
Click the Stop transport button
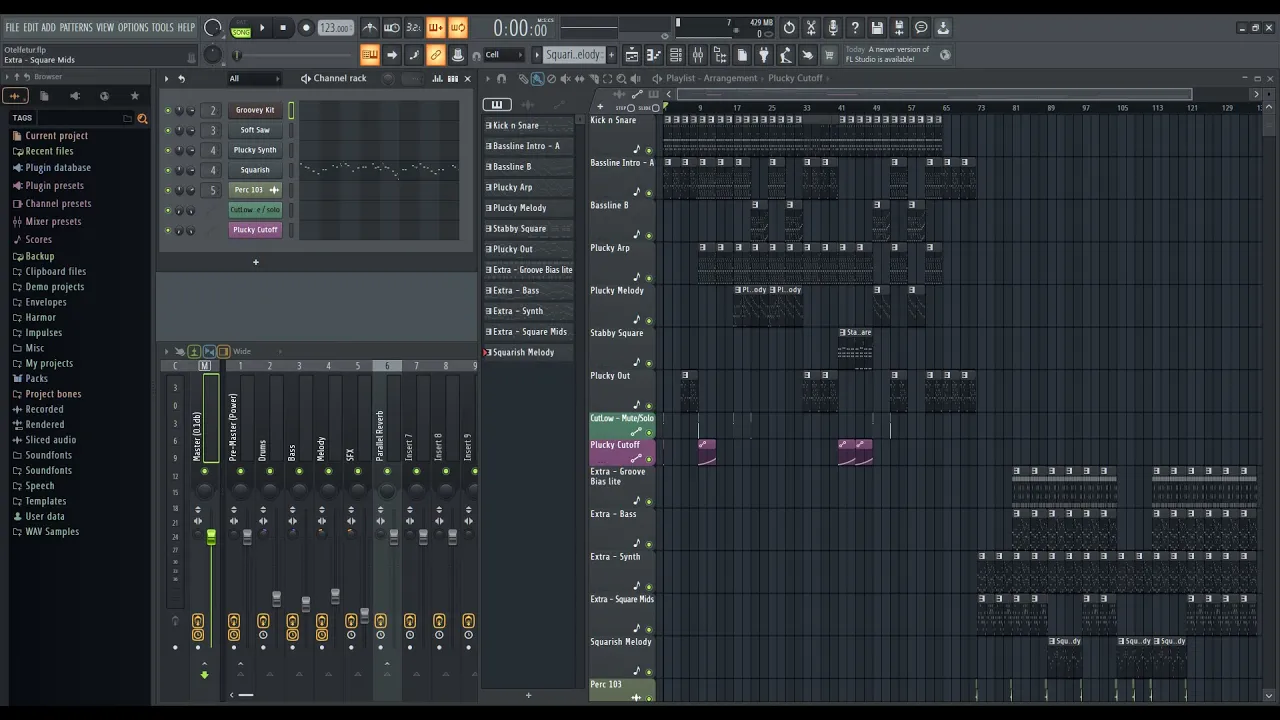coord(284,28)
